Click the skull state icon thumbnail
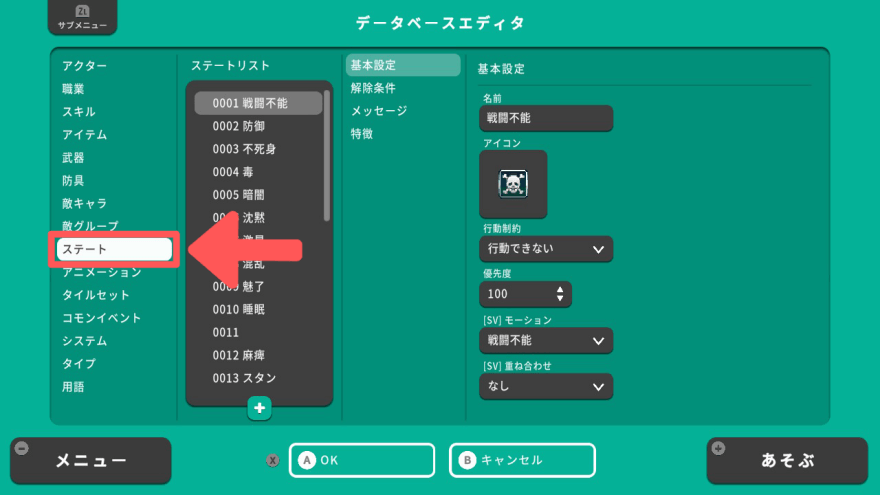This screenshot has height=495, width=880. tap(513, 184)
